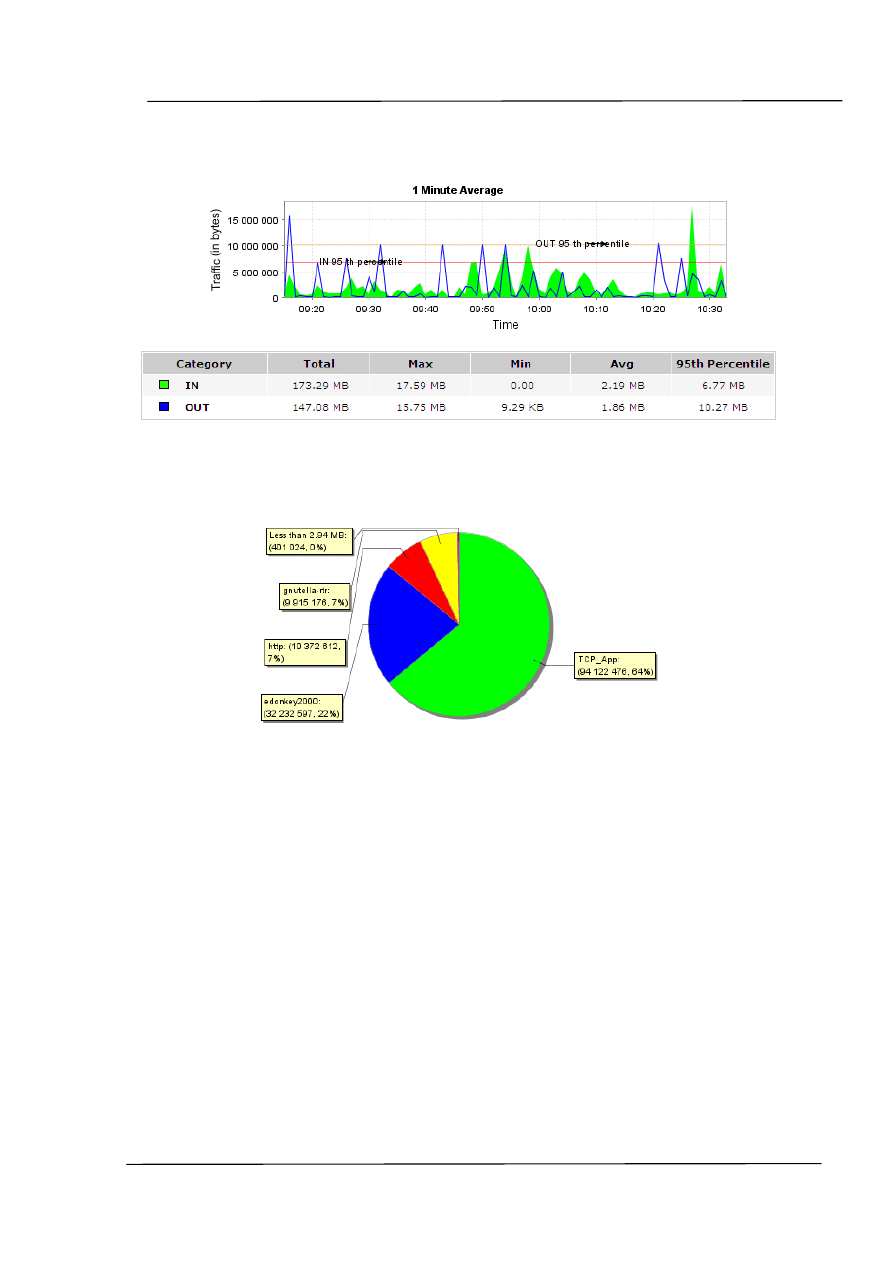
Task: Select the IN row total 173.29 MB
Action: click(319, 385)
